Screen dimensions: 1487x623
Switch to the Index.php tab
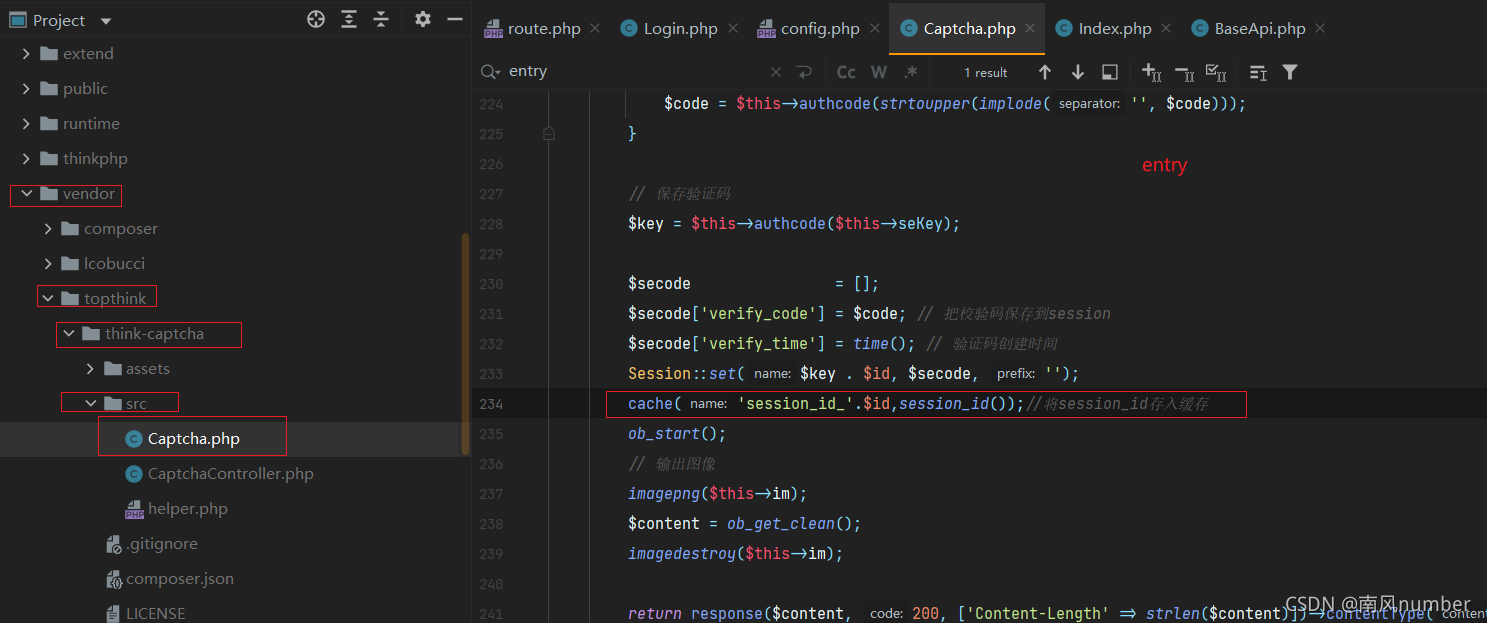1115,29
